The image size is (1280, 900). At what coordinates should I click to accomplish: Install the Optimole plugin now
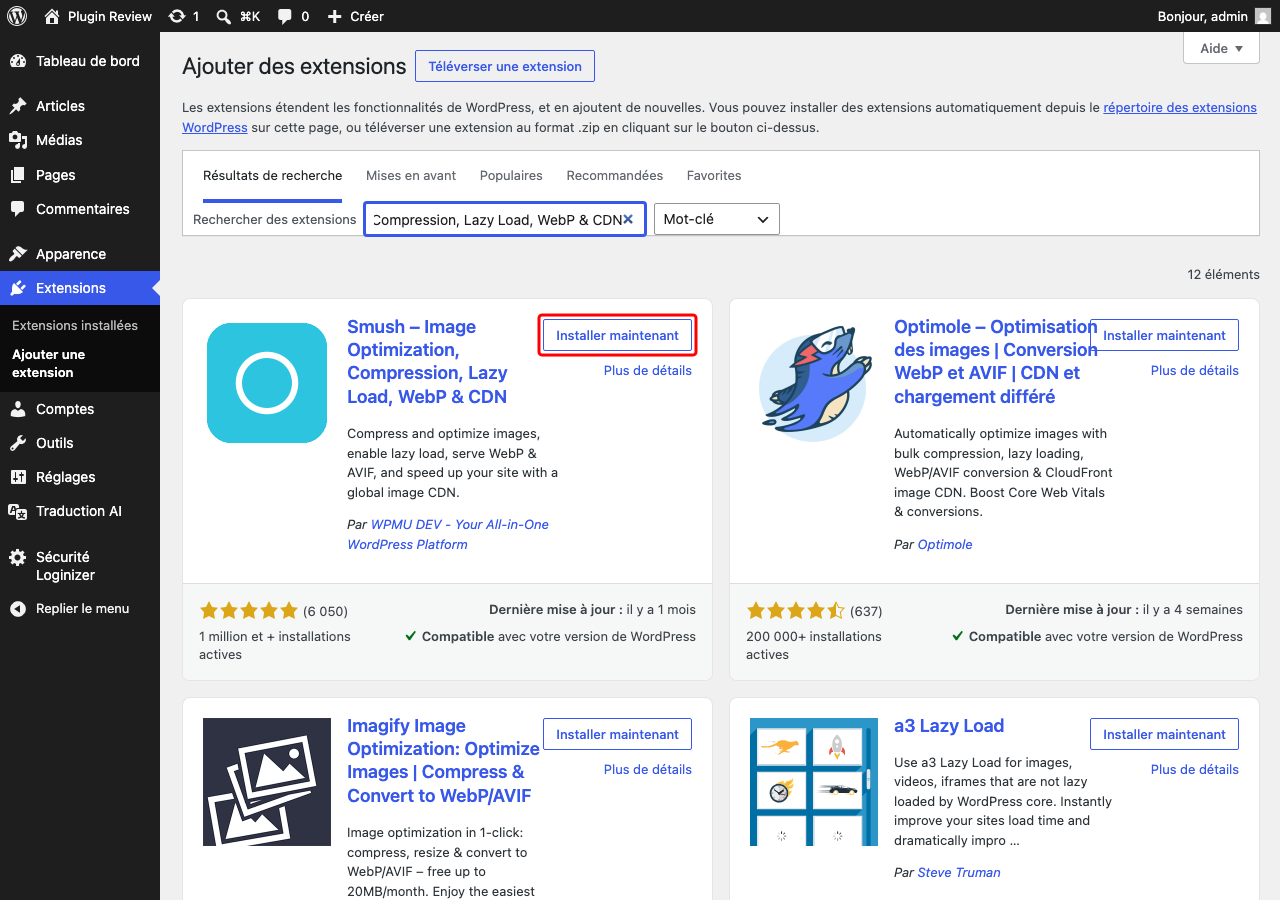pyautogui.click(x=1164, y=336)
